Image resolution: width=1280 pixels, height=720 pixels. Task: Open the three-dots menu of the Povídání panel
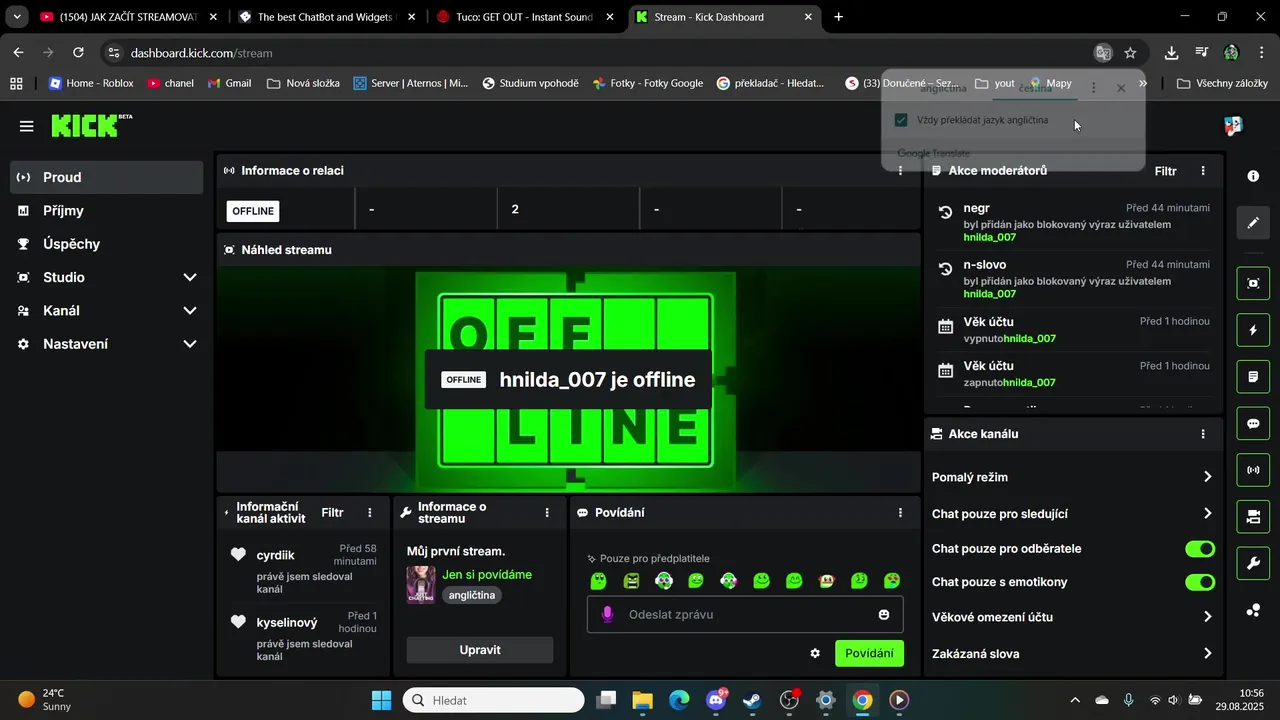tap(900, 513)
